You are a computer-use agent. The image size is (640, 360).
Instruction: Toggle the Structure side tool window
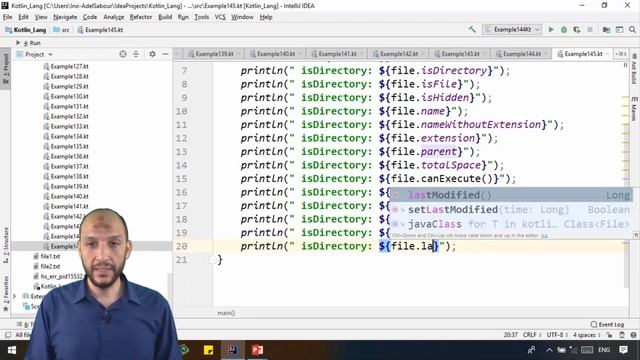coord(6,245)
